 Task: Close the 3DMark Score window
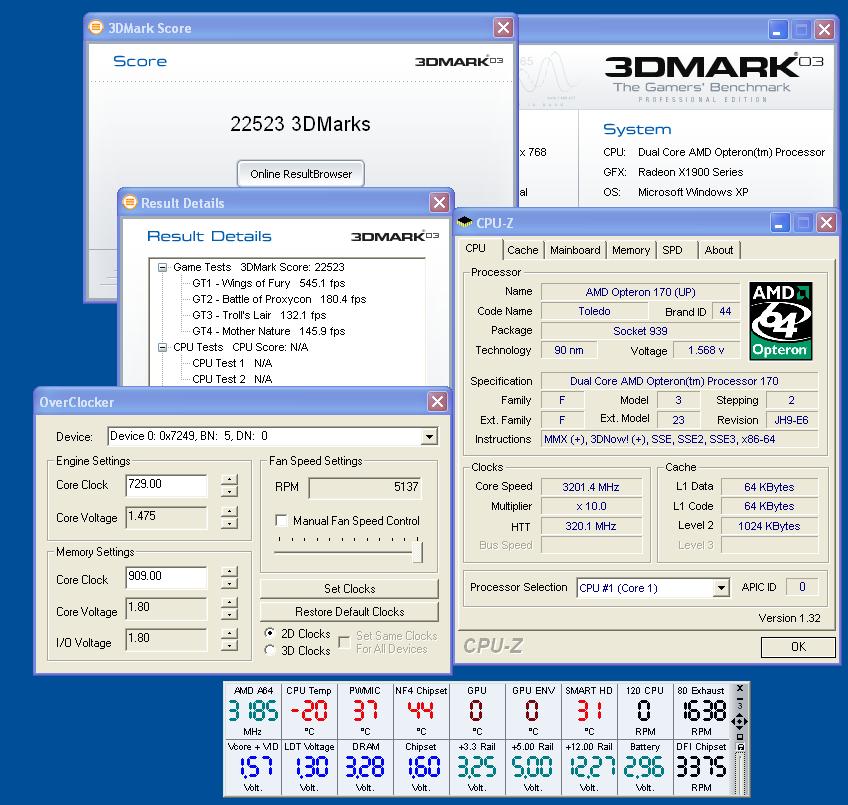[503, 27]
